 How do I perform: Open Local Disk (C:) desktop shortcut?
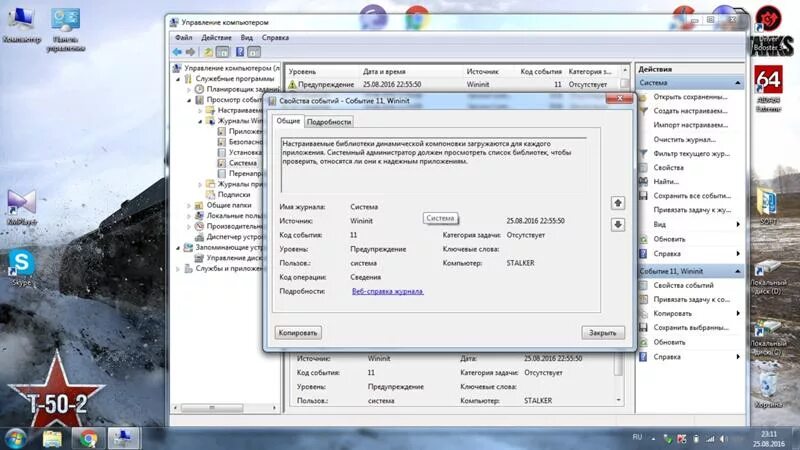pos(768,338)
